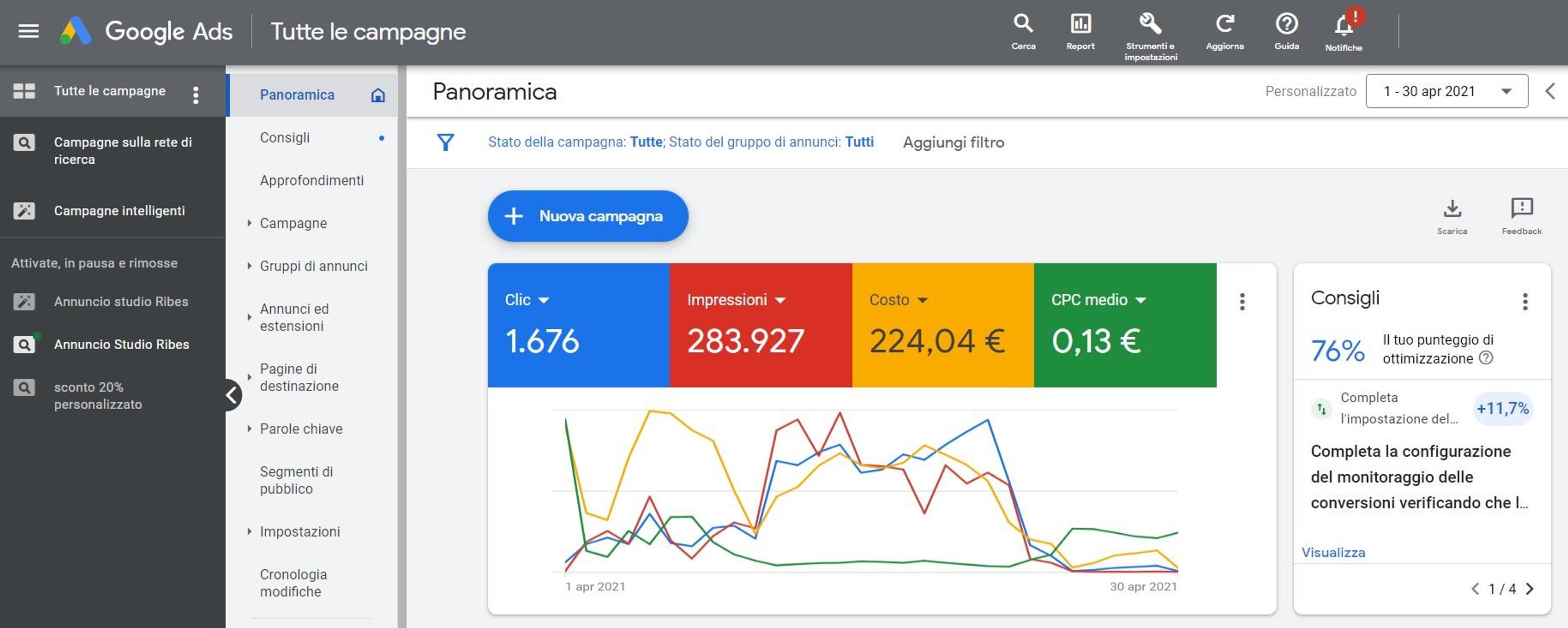Click the filter funnel icon
The width and height of the screenshot is (1568, 628).
(445, 142)
